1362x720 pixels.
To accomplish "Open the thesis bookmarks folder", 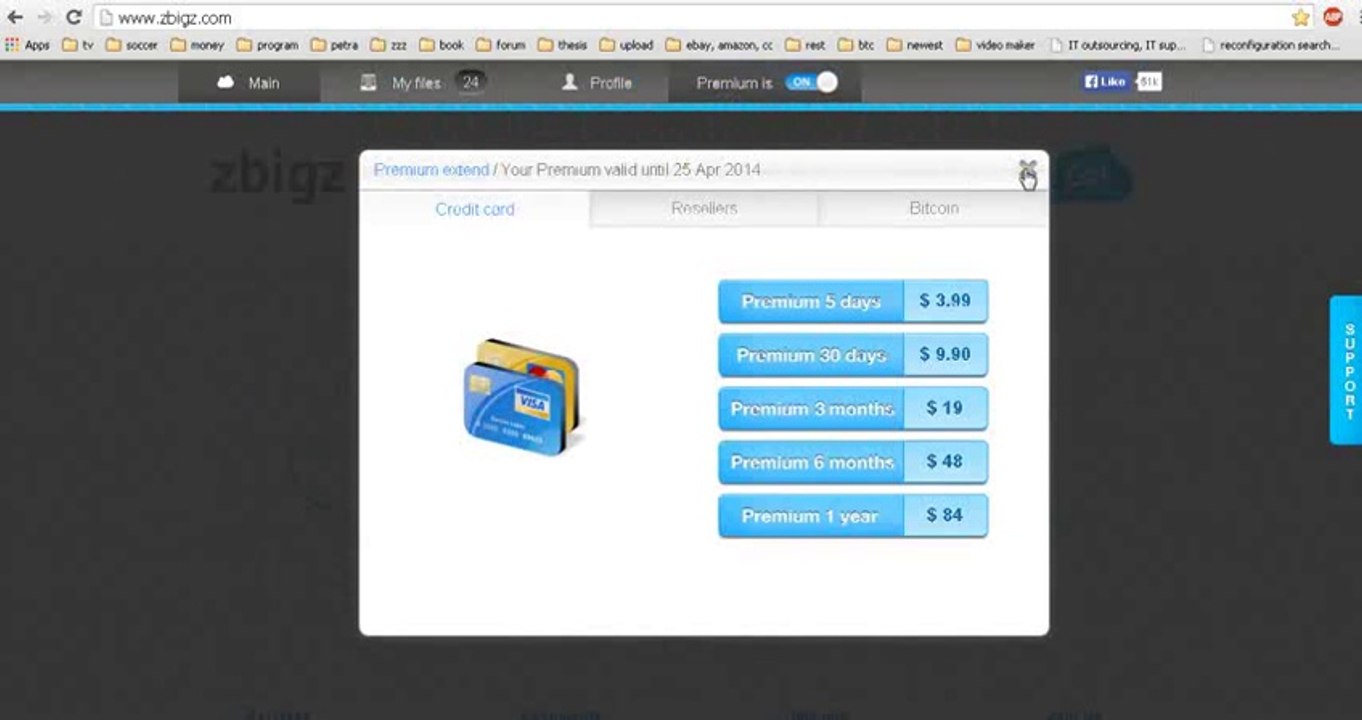I will tap(563, 45).
